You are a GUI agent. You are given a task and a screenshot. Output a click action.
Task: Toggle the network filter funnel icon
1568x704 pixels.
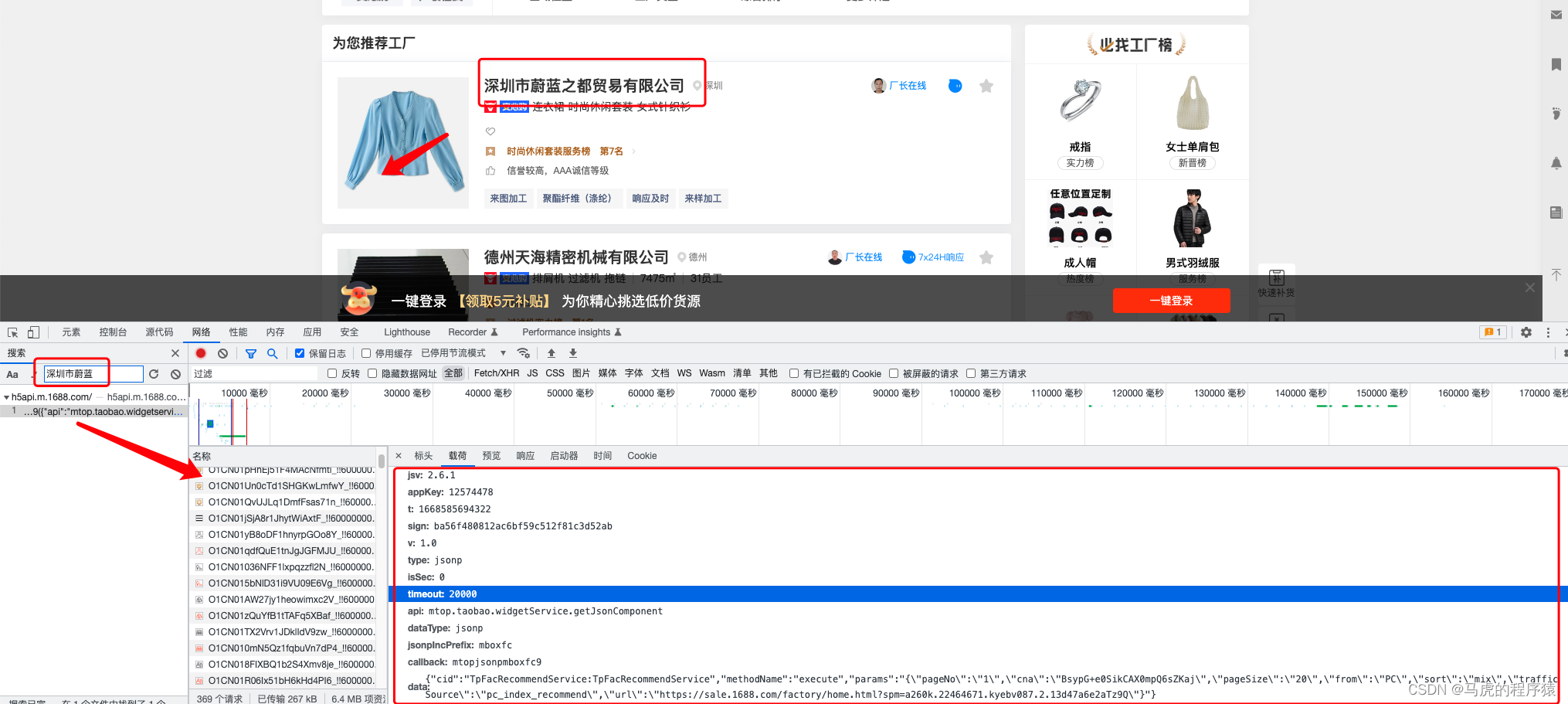[x=250, y=353]
